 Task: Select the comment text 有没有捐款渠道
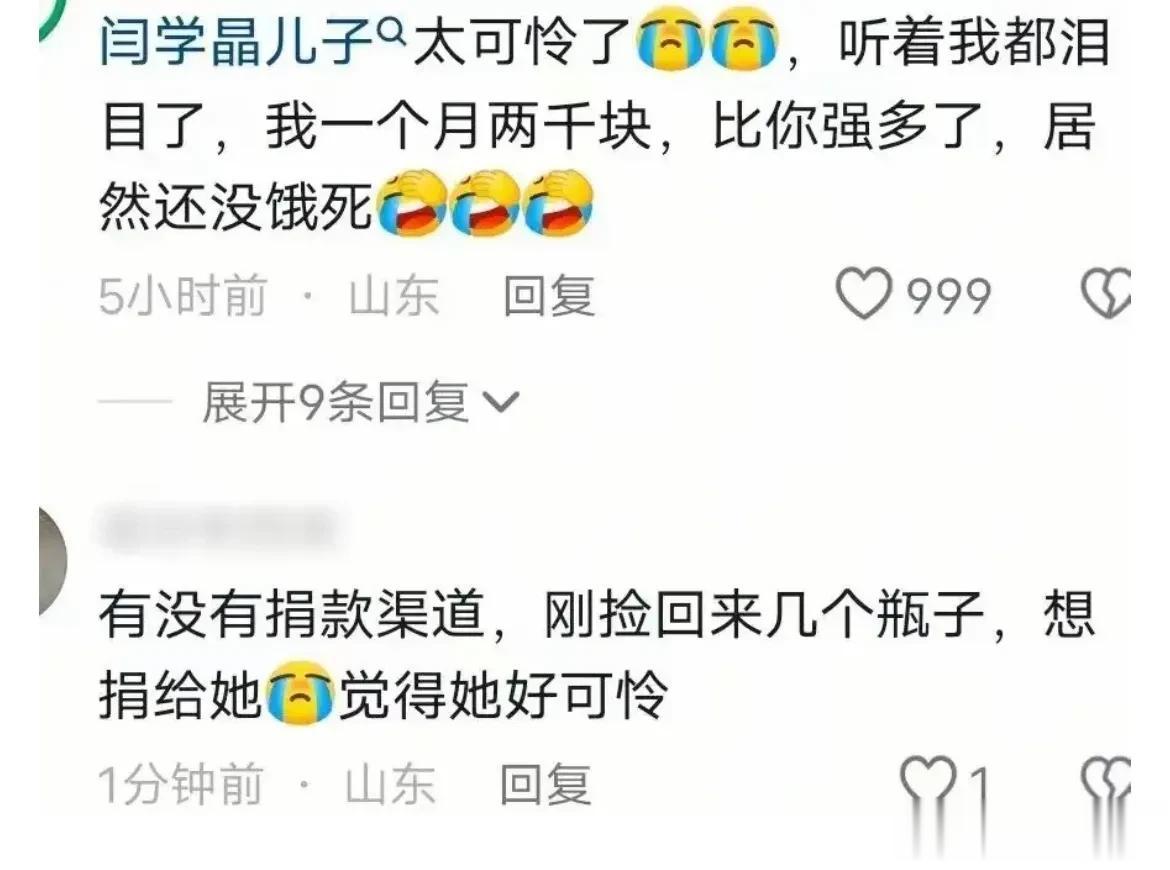click(x=292, y=616)
